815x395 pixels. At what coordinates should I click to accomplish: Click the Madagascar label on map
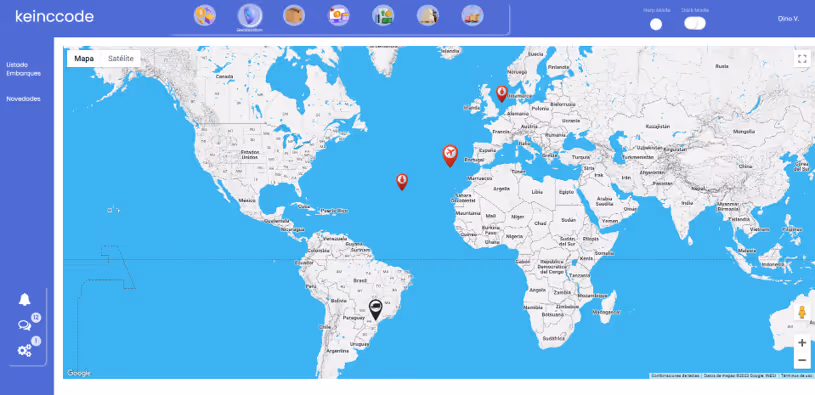[x=607, y=312]
